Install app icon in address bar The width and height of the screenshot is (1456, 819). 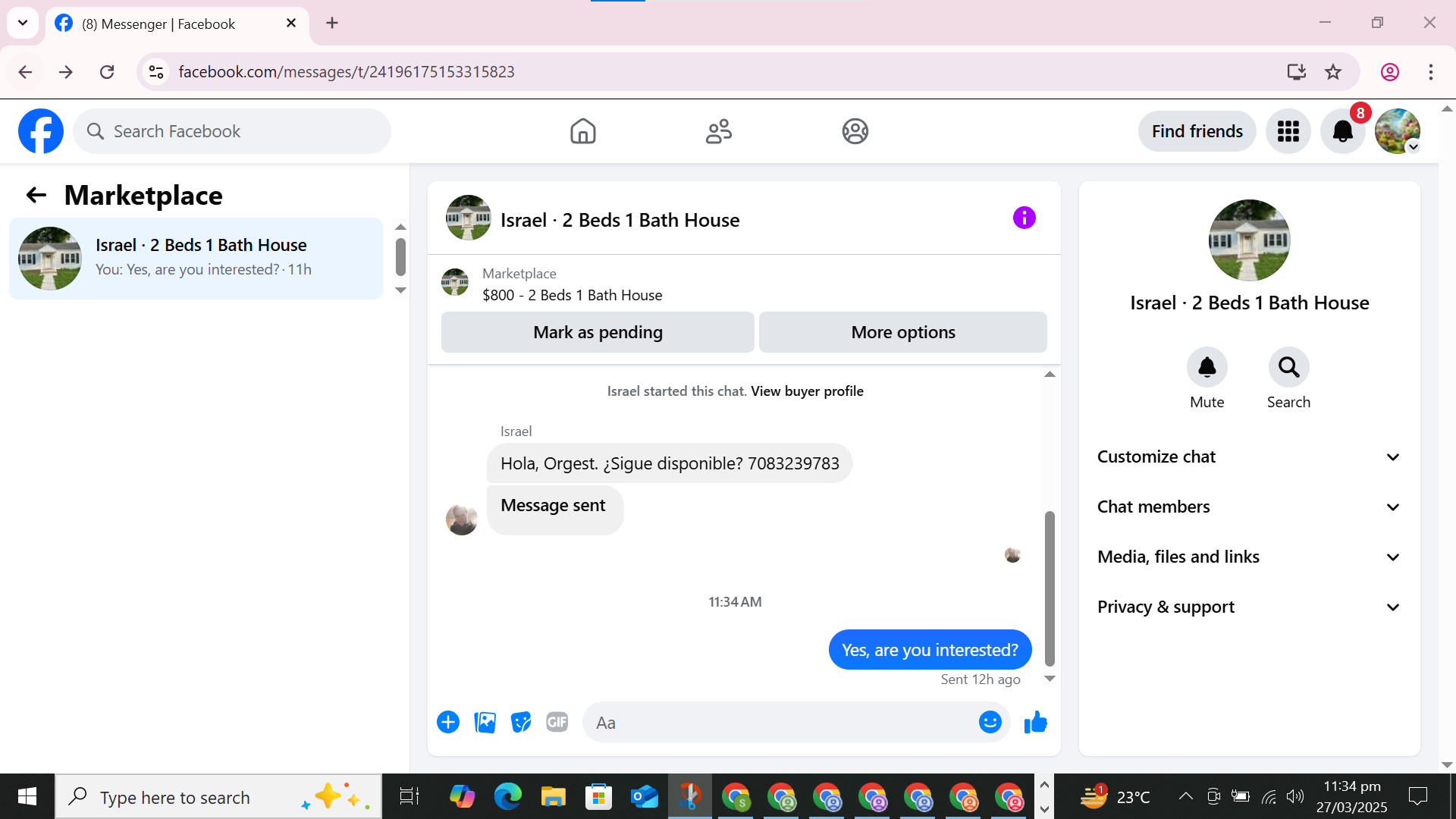coord(1297,72)
